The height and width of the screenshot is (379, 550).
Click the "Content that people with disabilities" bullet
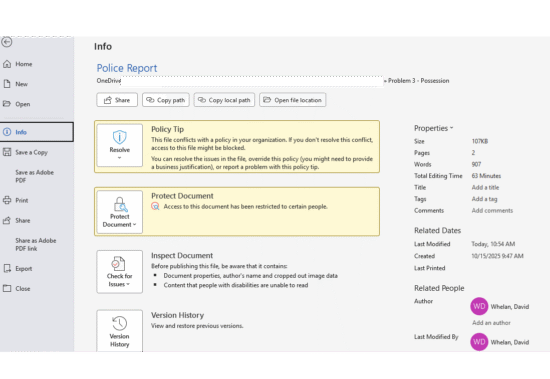(x=236, y=285)
